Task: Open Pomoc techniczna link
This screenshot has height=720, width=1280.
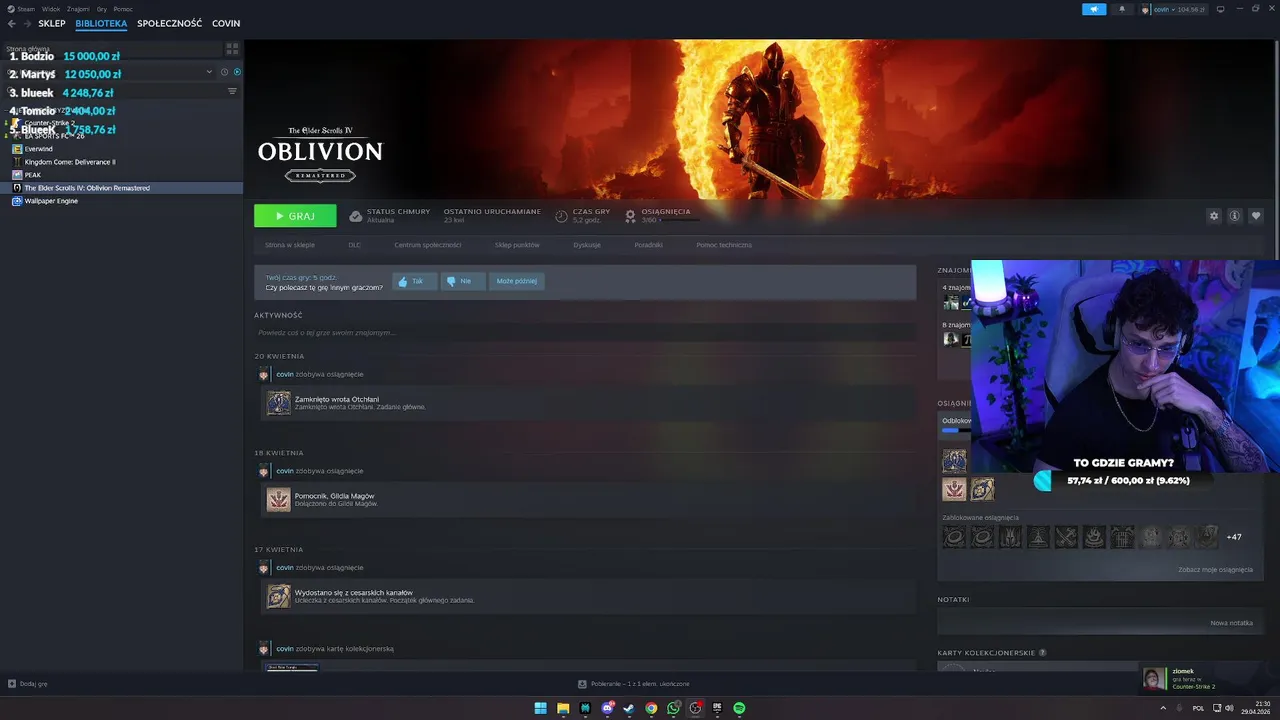Action: [724, 245]
